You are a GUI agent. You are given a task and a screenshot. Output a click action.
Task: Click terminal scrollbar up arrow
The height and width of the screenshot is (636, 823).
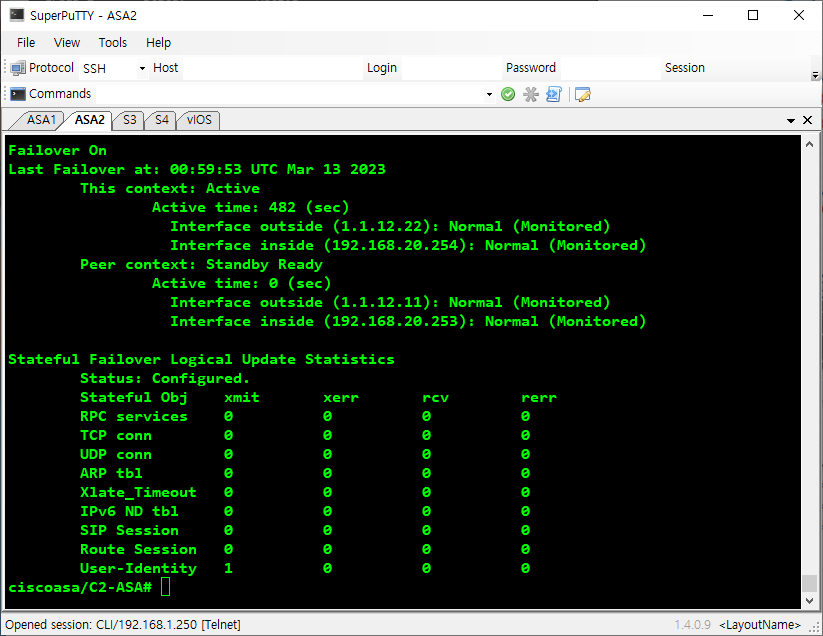point(809,144)
